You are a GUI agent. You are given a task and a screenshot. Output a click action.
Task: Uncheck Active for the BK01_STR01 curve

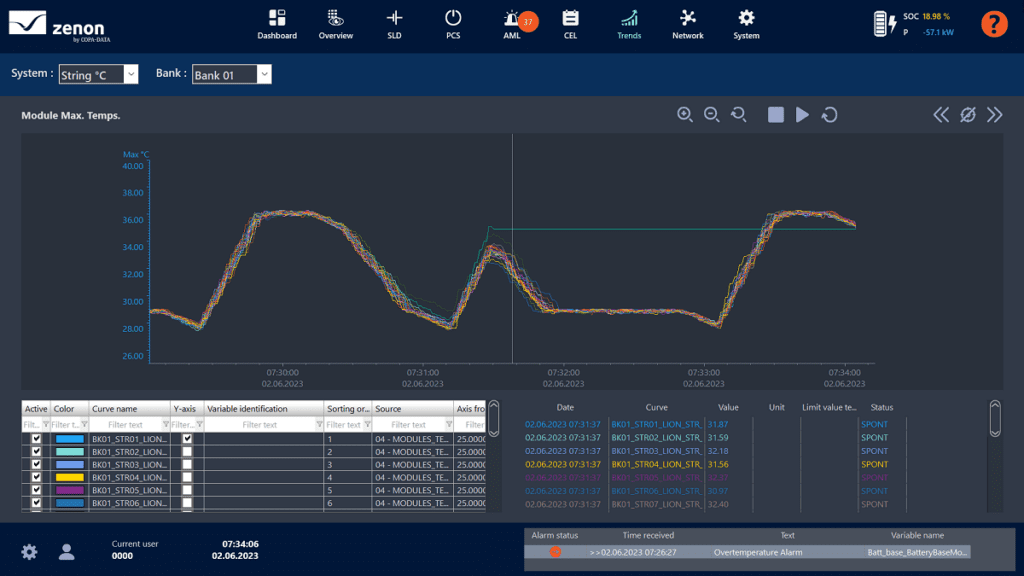pyautogui.click(x=37, y=438)
